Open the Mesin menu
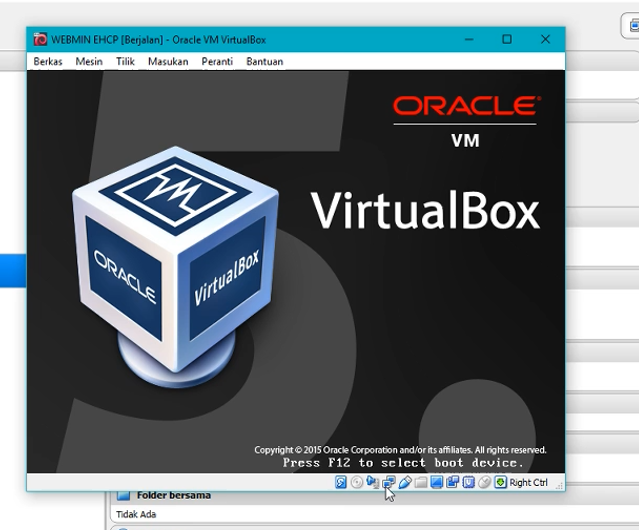The width and height of the screenshot is (639, 530). click(89, 61)
